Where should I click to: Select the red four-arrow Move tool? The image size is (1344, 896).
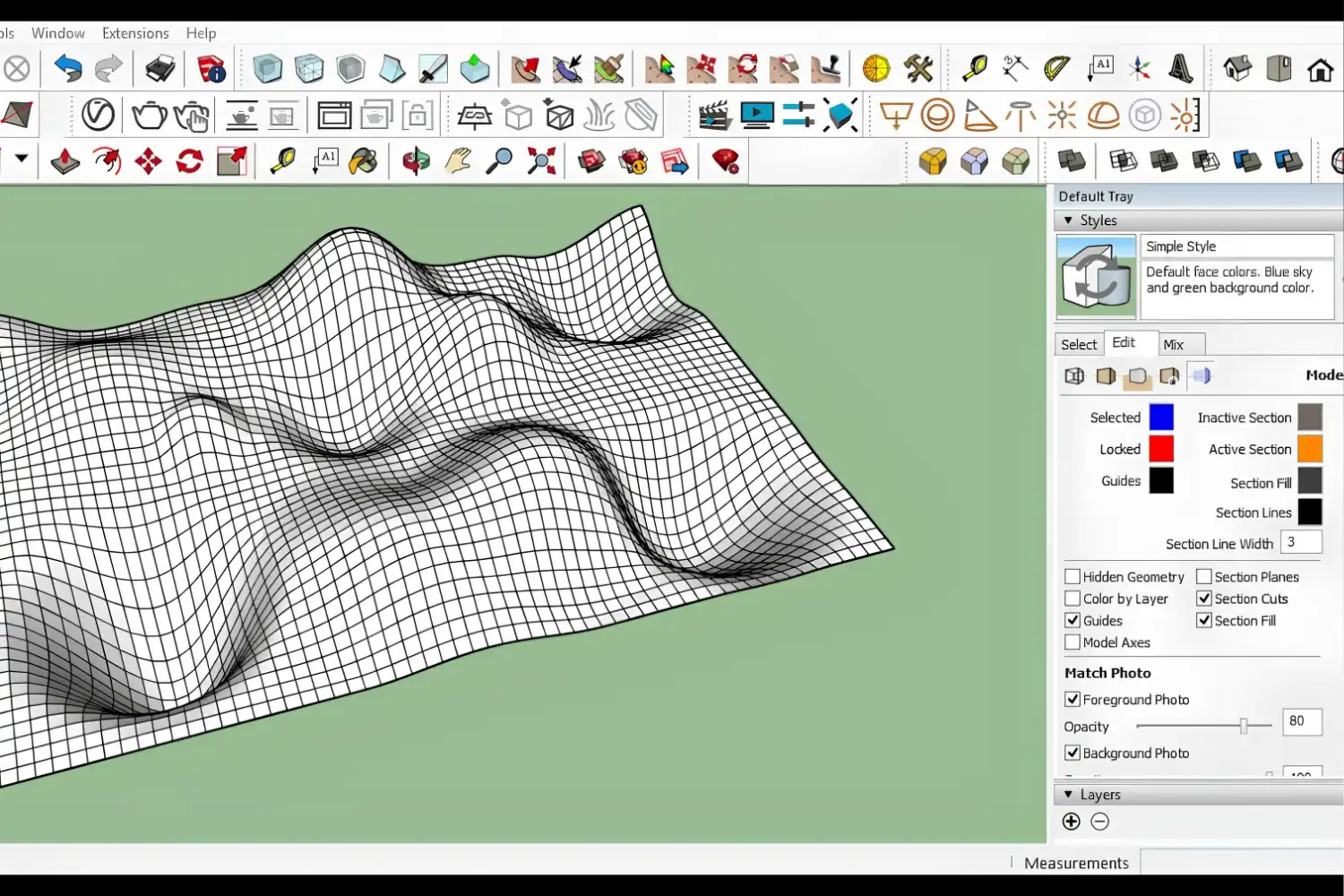(148, 161)
